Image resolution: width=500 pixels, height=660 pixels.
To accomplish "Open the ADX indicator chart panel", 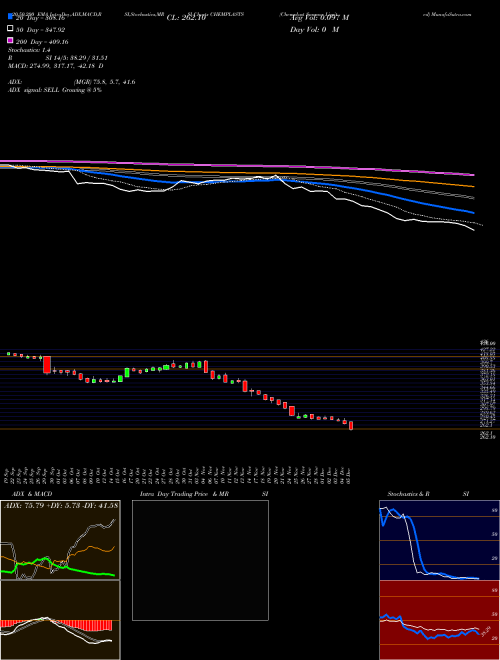I will 60,540.
